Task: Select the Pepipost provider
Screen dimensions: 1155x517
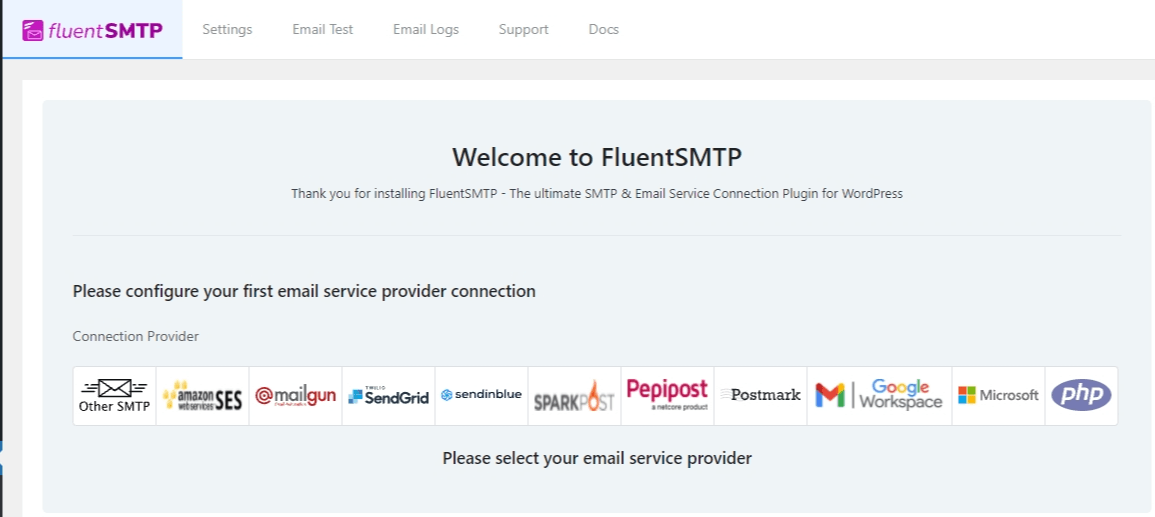Action: click(x=667, y=396)
